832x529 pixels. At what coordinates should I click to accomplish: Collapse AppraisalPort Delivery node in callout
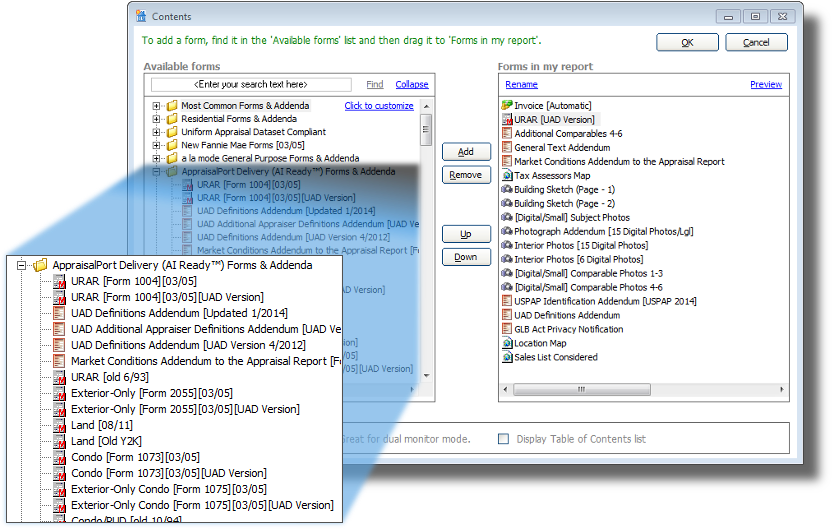coord(21,265)
